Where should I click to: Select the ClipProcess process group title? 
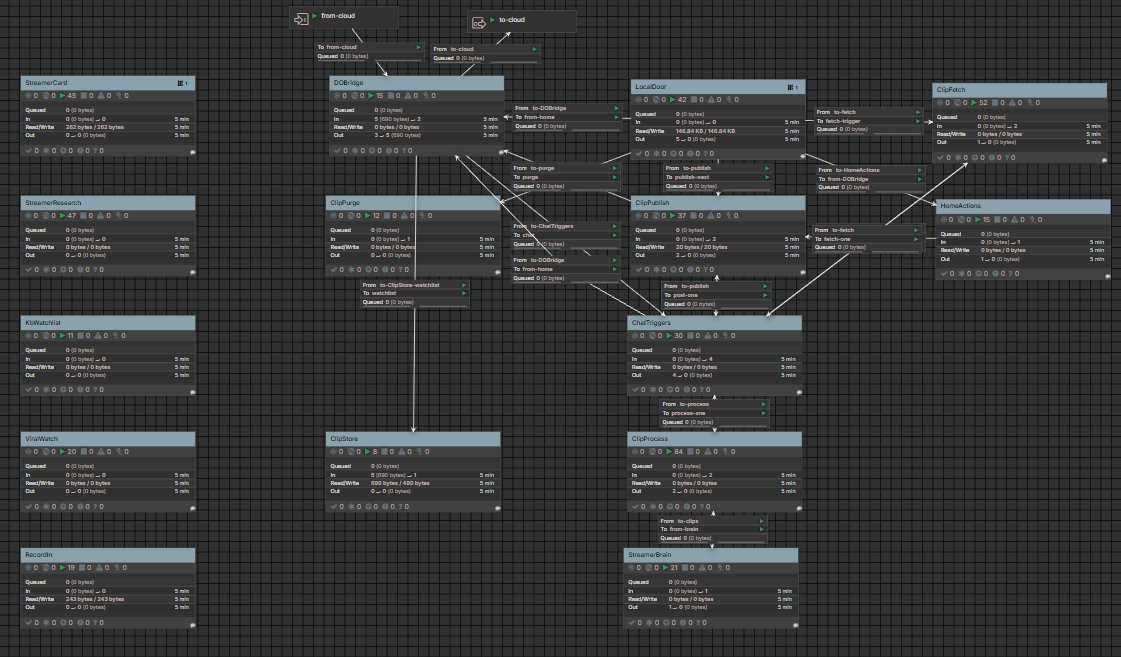[x=650, y=439]
